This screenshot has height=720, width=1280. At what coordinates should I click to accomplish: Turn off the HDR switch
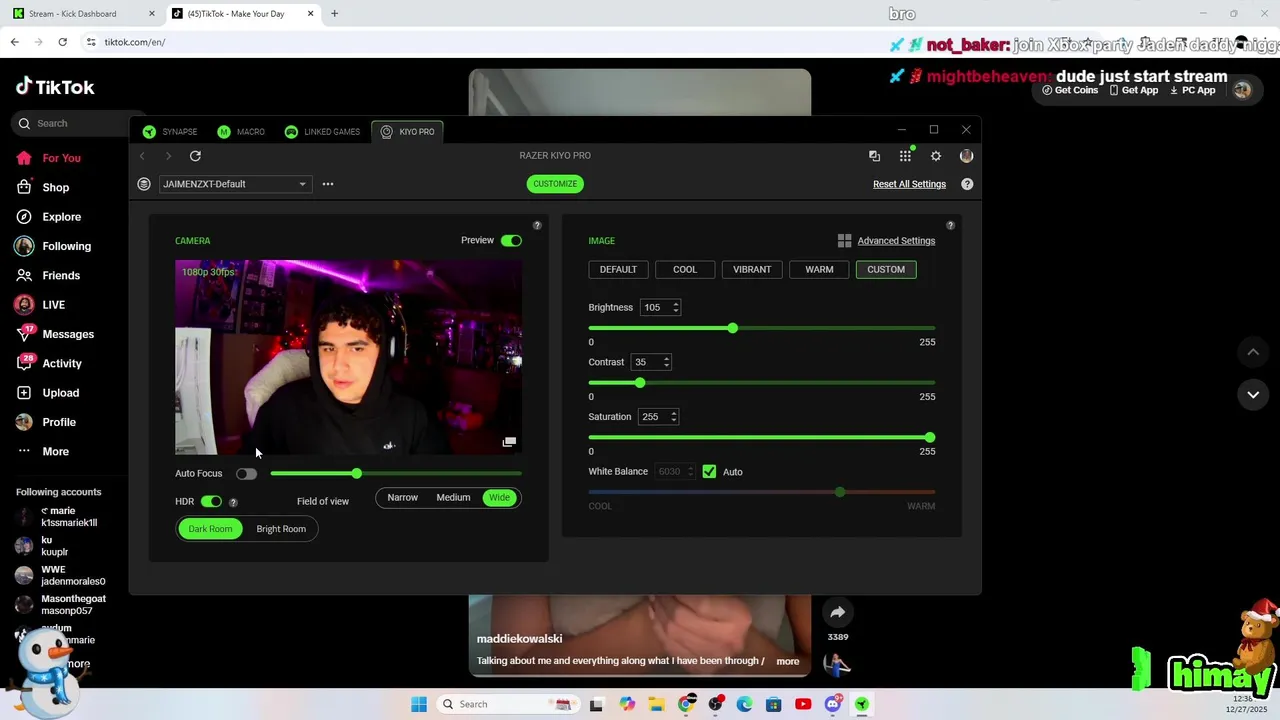[211, 502]
